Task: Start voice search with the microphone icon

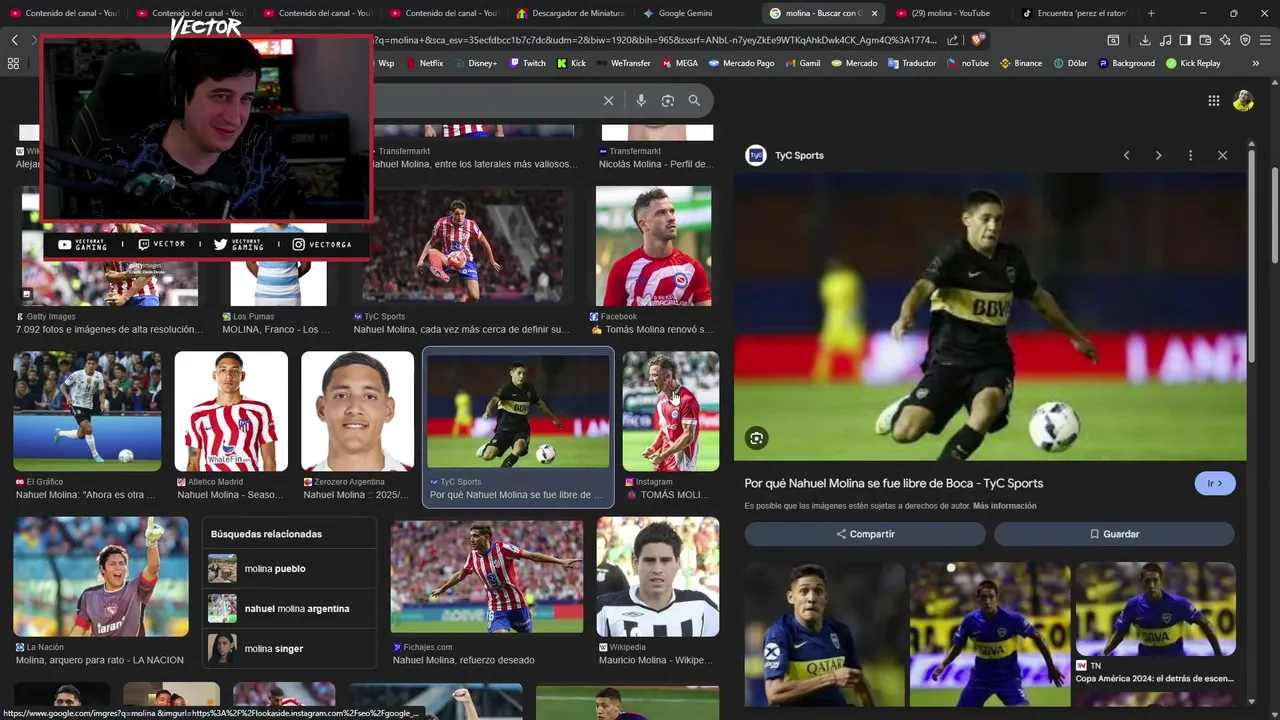Action: 641,100
